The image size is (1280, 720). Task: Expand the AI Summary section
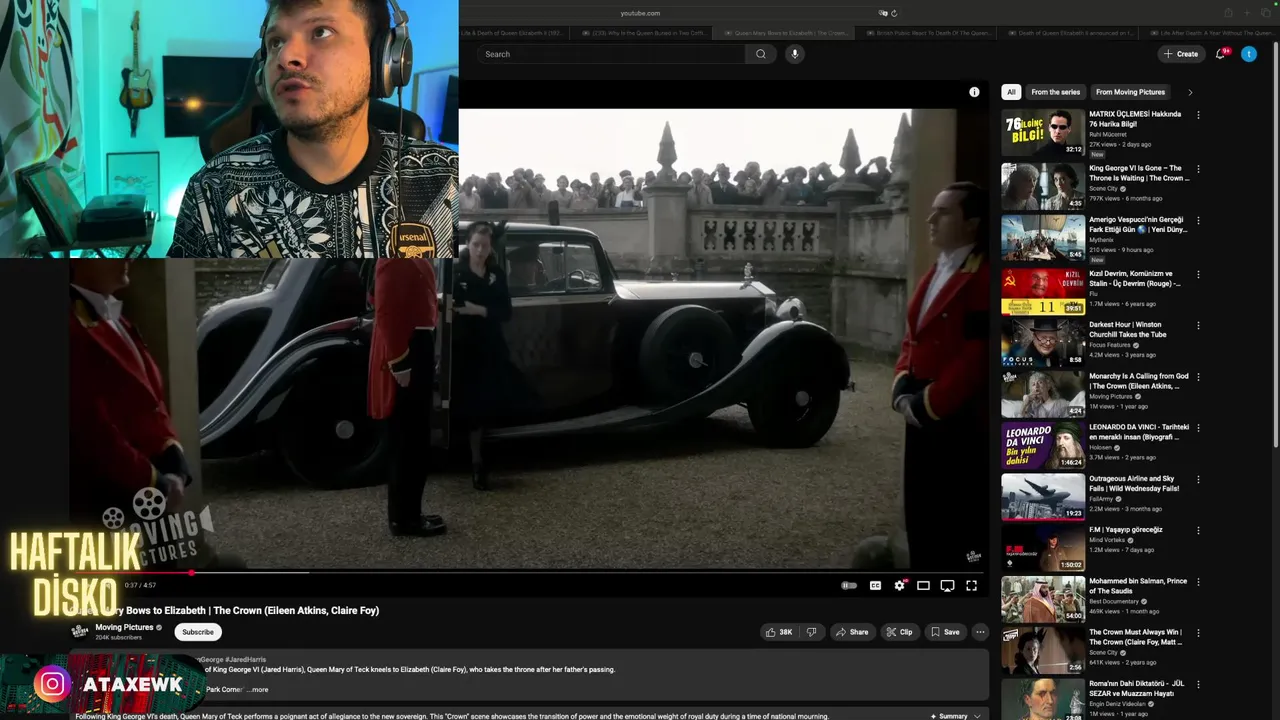coord(956,716)
